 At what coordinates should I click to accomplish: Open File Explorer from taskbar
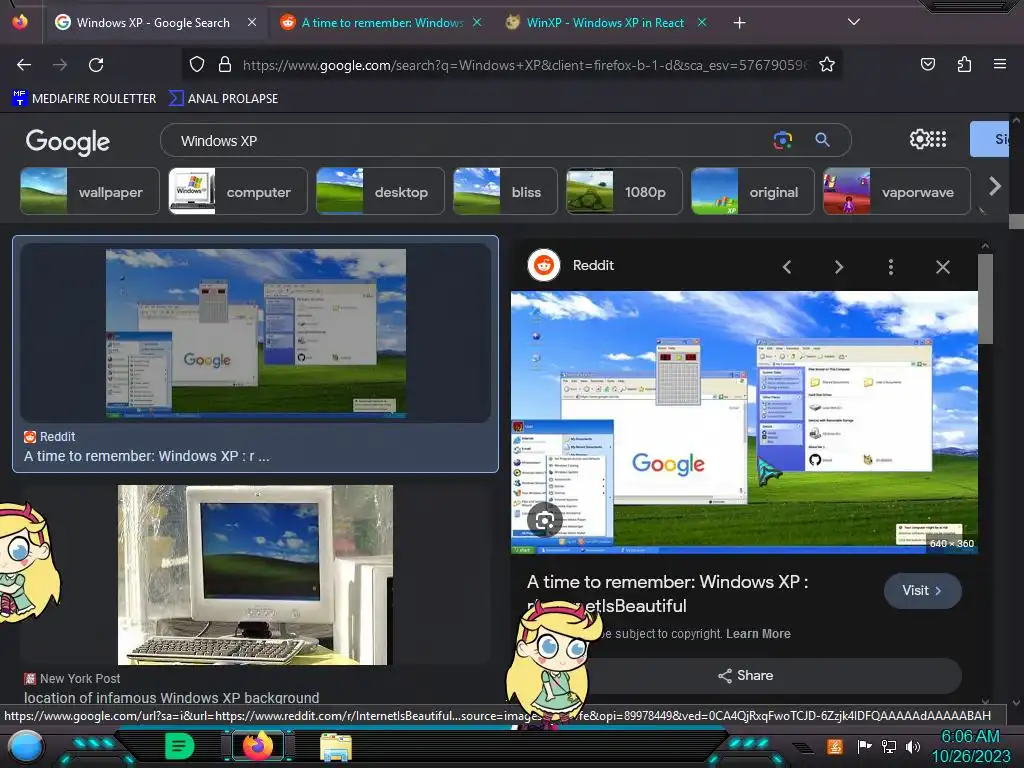click(336, 746)
